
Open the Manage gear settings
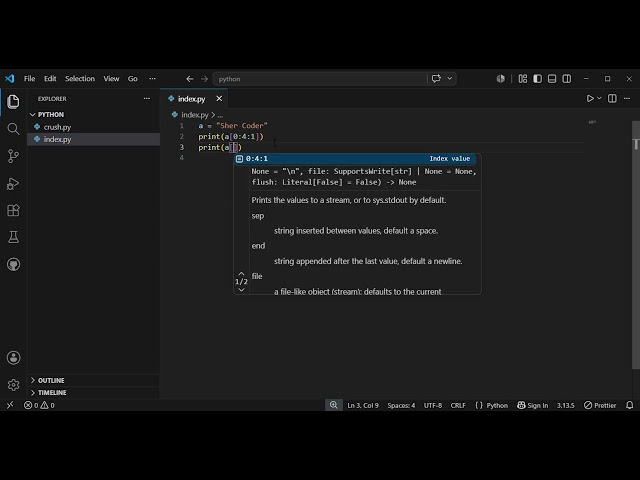click(13, 385)
